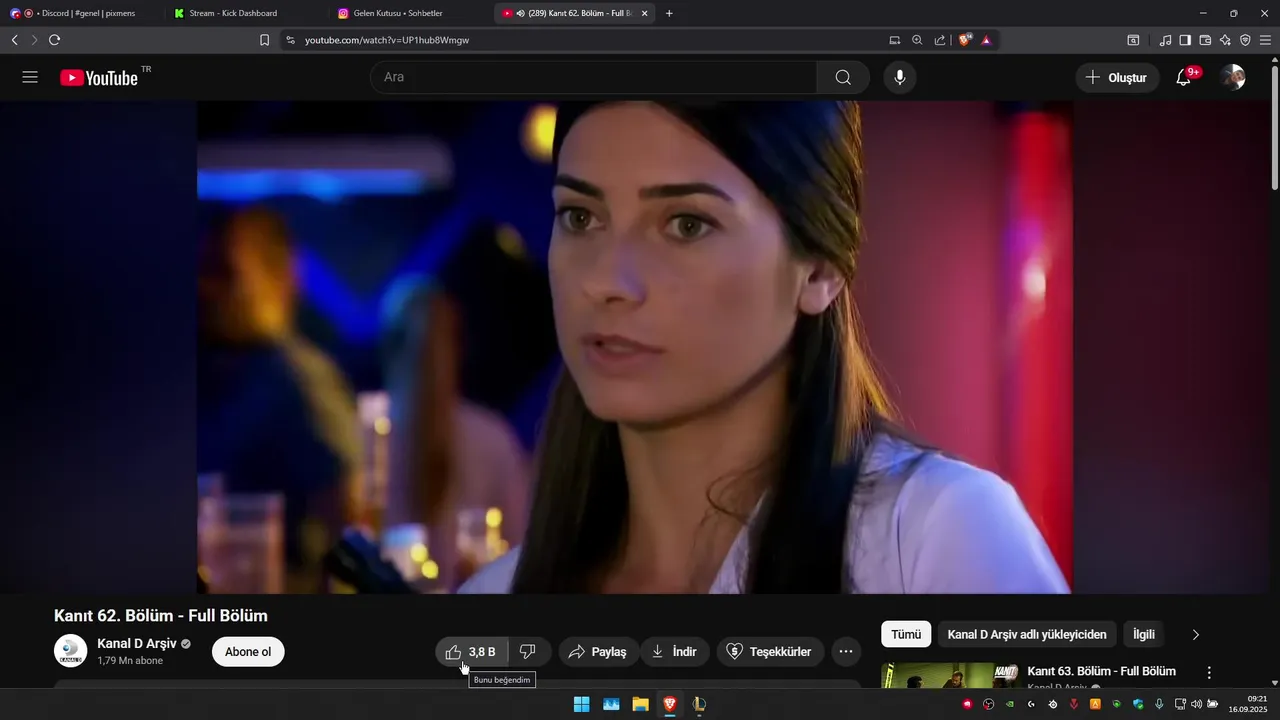Open File Explorer from the taskbar
Screen dimensions: 1280x720
point(640,704)
